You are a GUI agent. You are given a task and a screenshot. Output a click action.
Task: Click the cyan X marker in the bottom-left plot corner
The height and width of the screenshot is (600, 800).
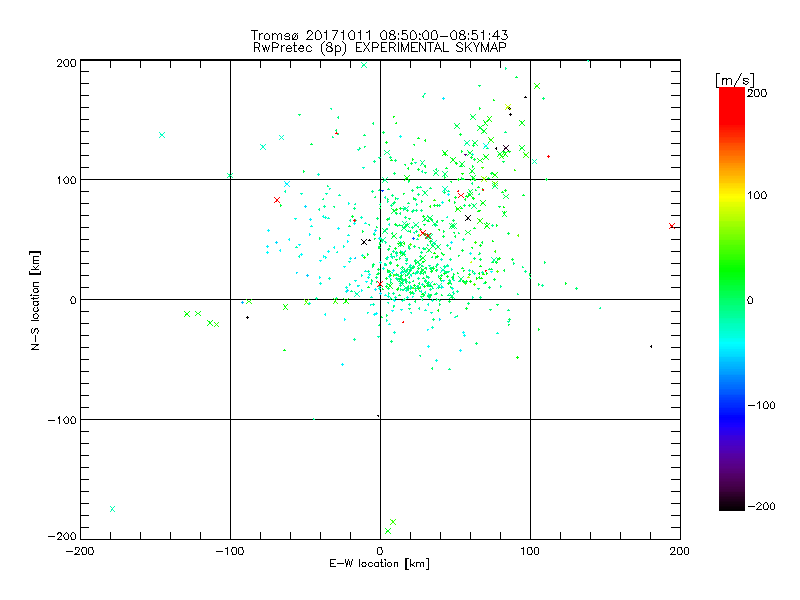(x=112, y=509)
